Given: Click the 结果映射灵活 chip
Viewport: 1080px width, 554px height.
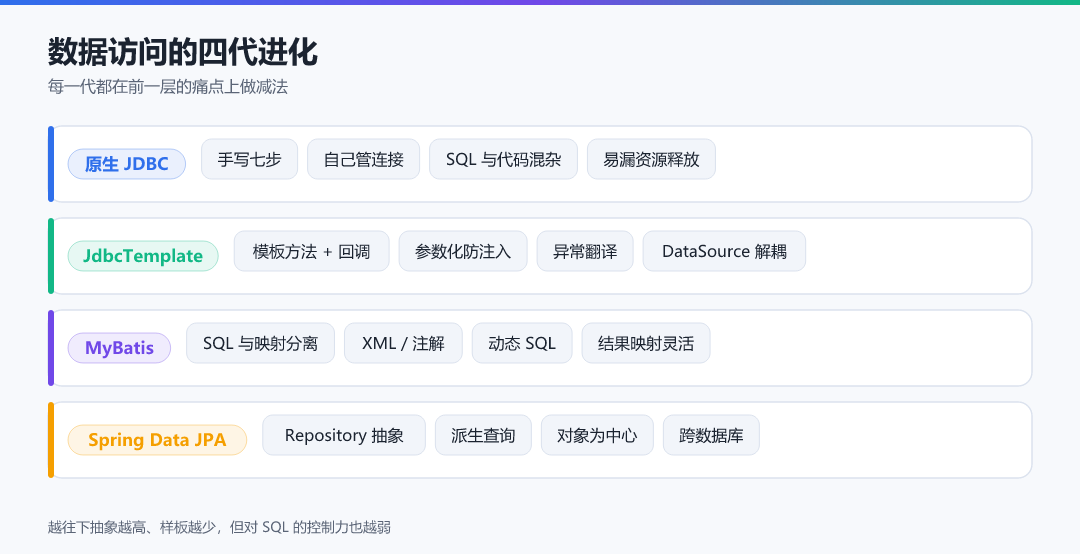Looking at the screenshot, I should click(x=646, y=343).
